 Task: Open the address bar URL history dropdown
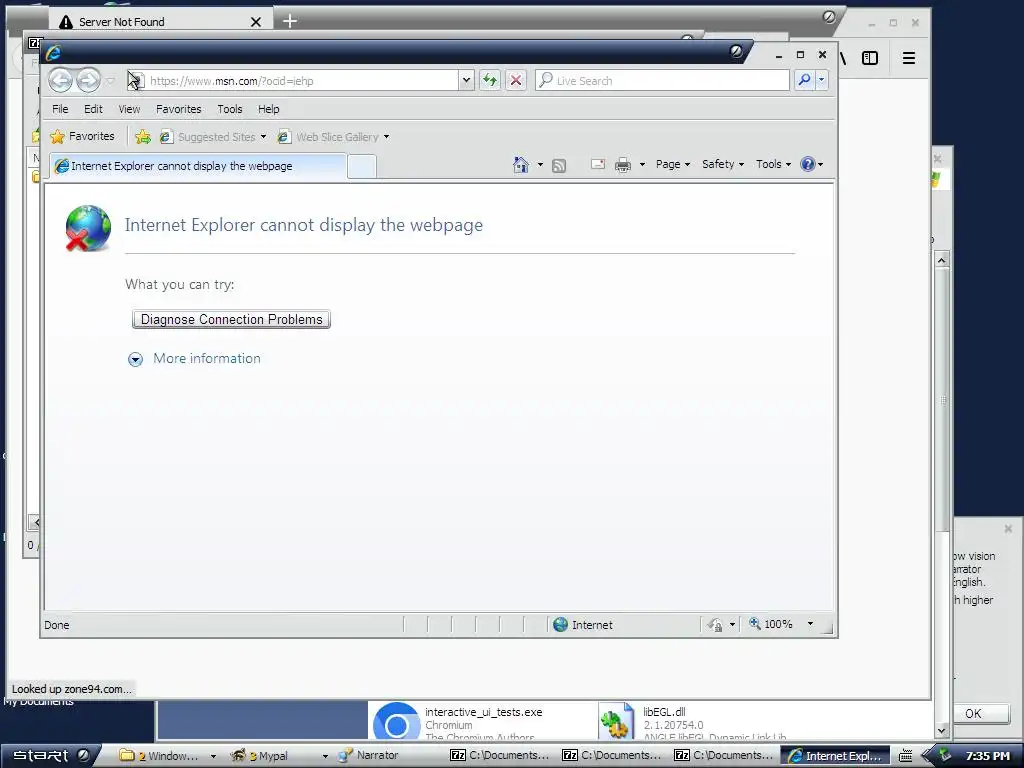coord(466,81)
